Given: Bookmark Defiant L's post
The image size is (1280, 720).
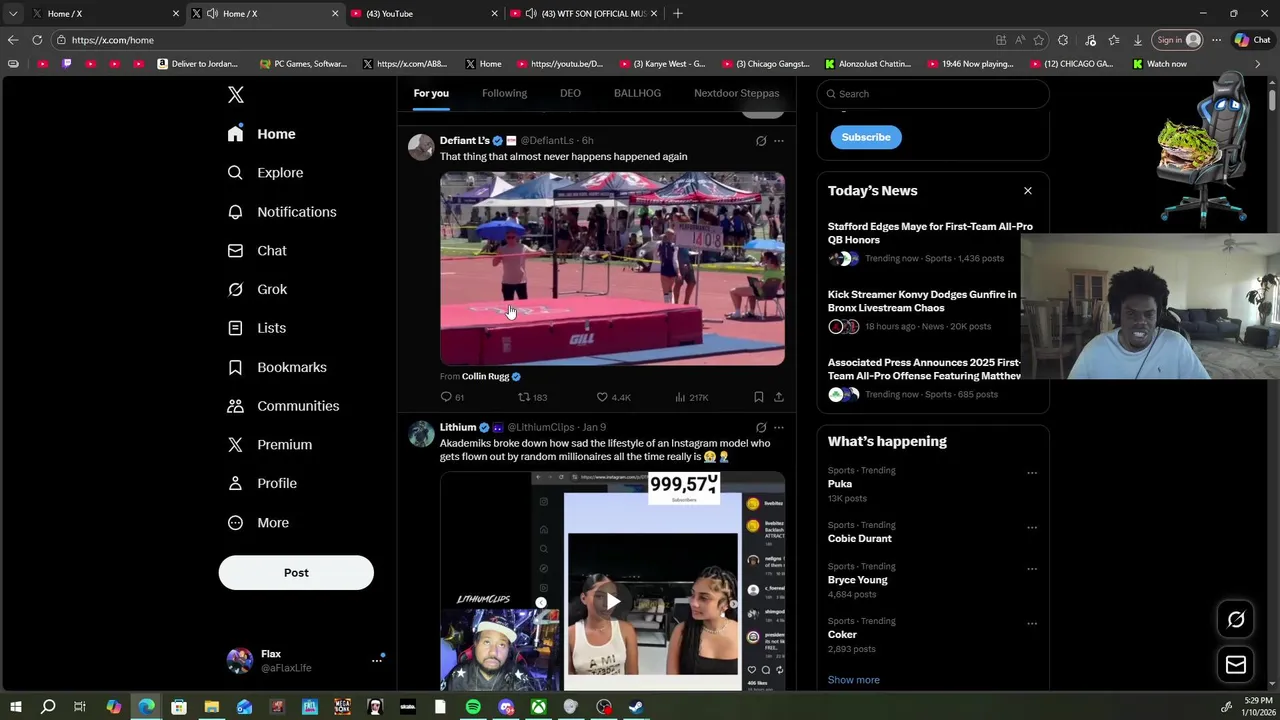Looking at the screenshot, I should [x=759, y=398].
